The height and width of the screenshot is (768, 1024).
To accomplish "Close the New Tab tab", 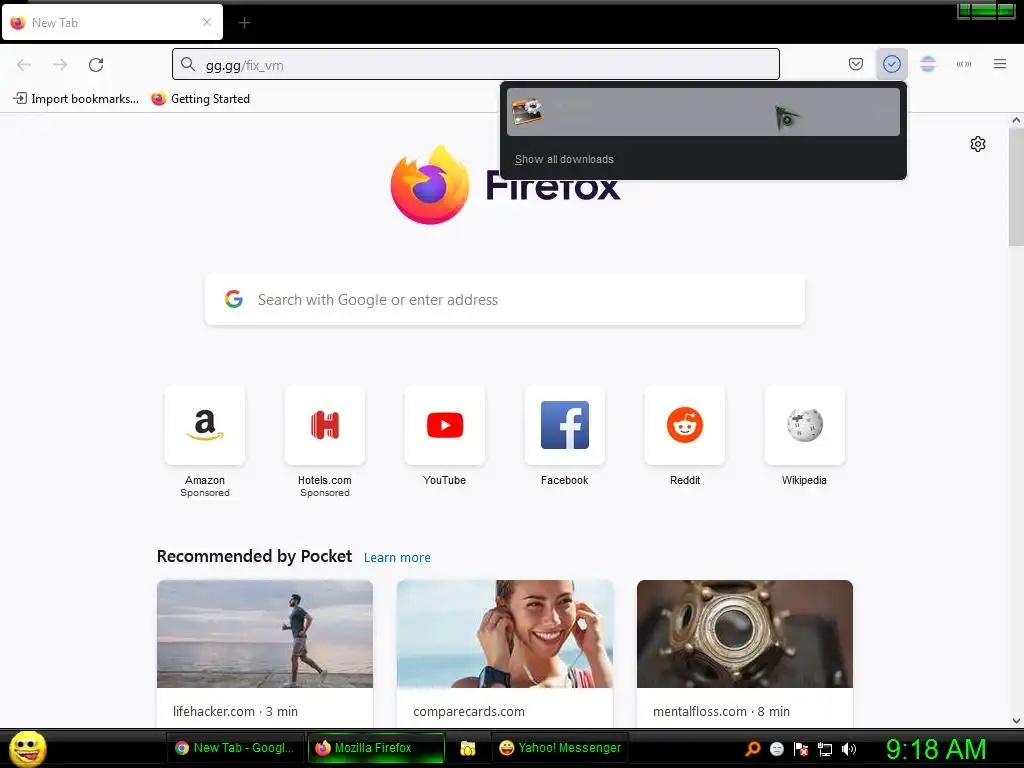I will click(207, 22).
